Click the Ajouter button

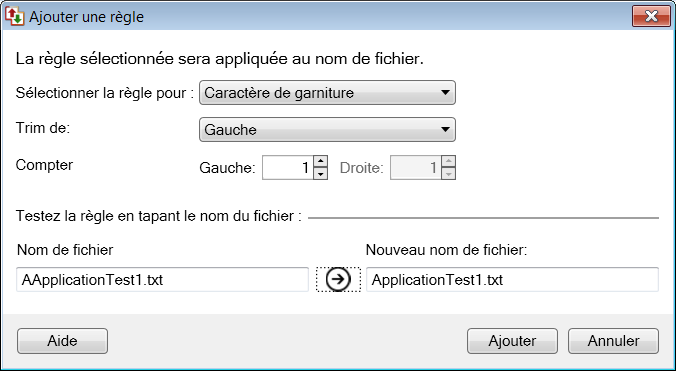point(512,341)
